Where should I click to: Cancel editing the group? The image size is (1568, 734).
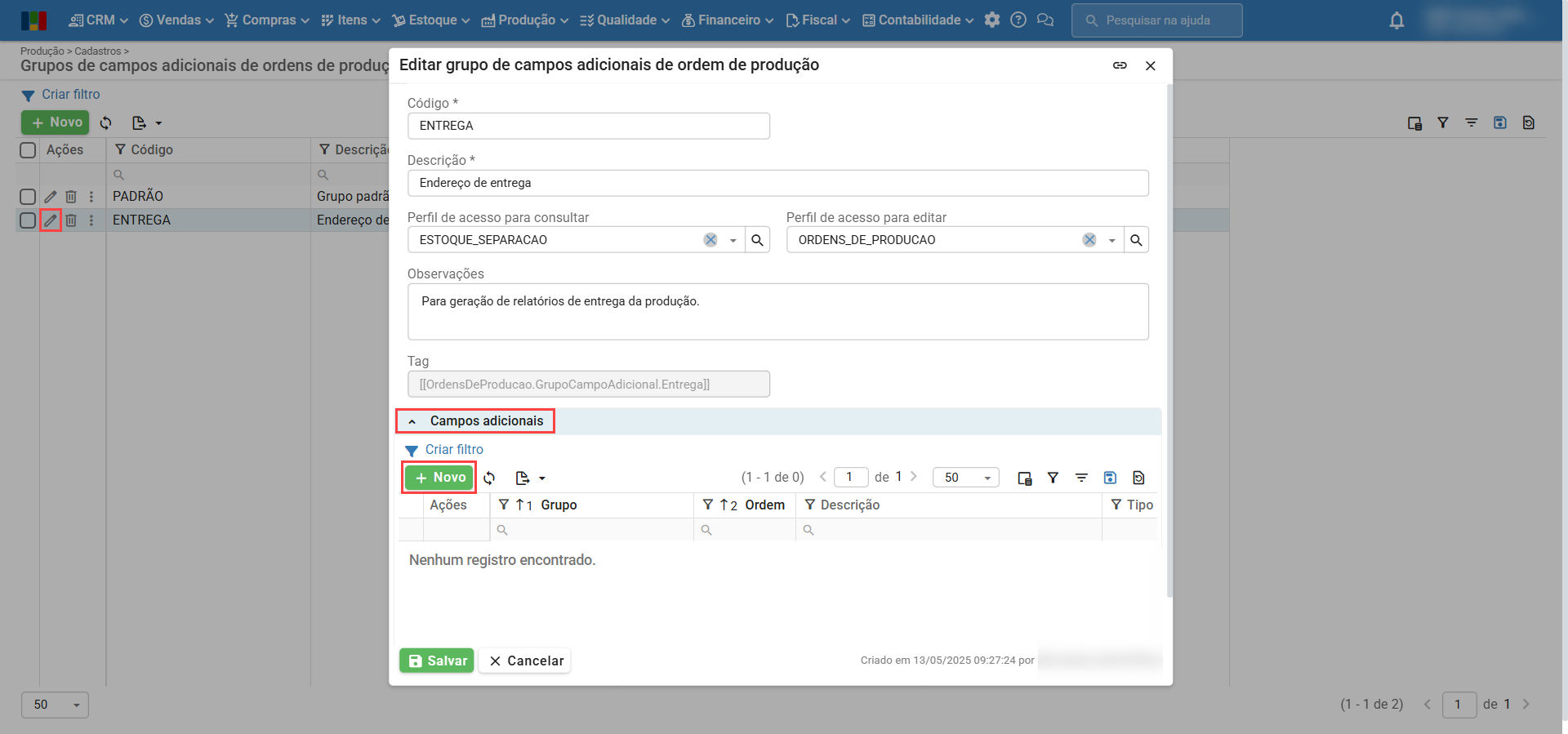point(526,661)
